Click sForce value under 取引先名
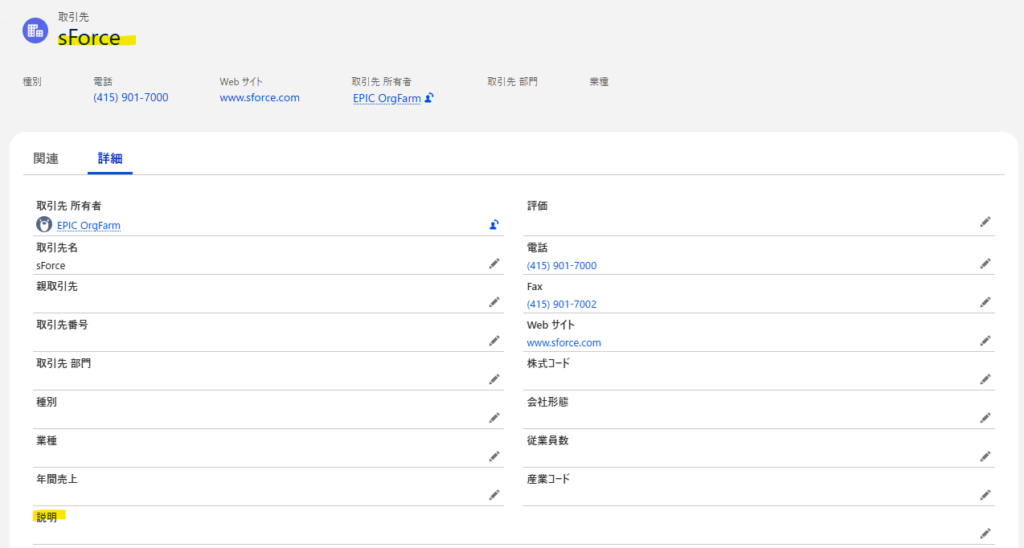This screenshot has height=548, width=1024. (x=50, y=266)
